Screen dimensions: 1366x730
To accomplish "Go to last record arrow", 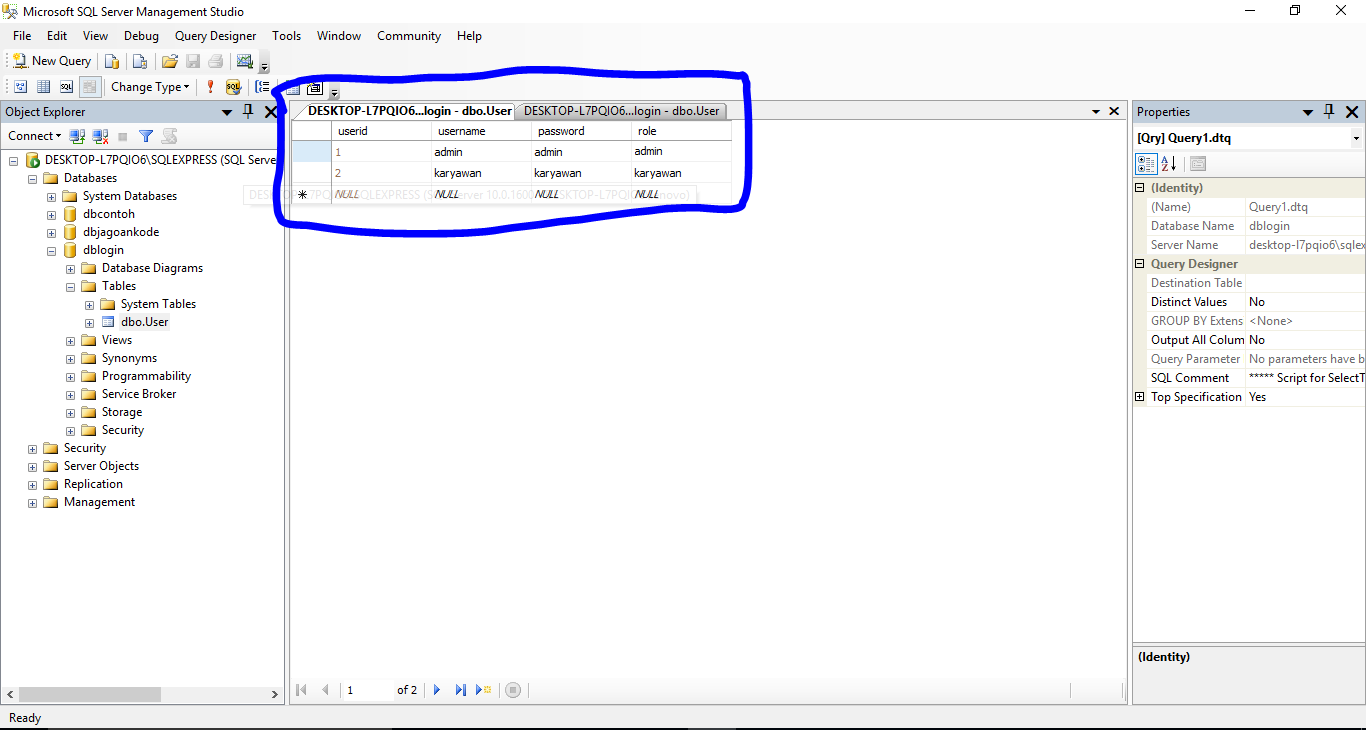I will coord(461,690).
